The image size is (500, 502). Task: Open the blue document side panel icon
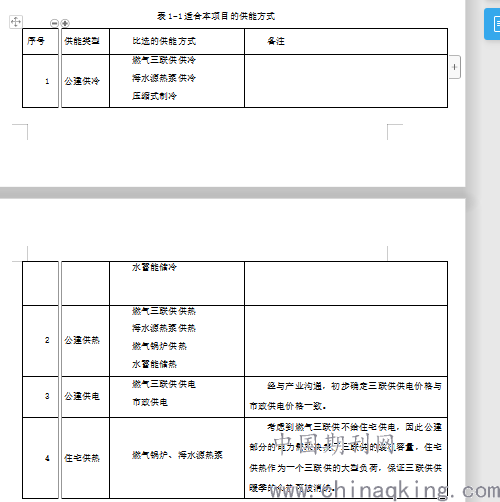(x=493, y=24)
